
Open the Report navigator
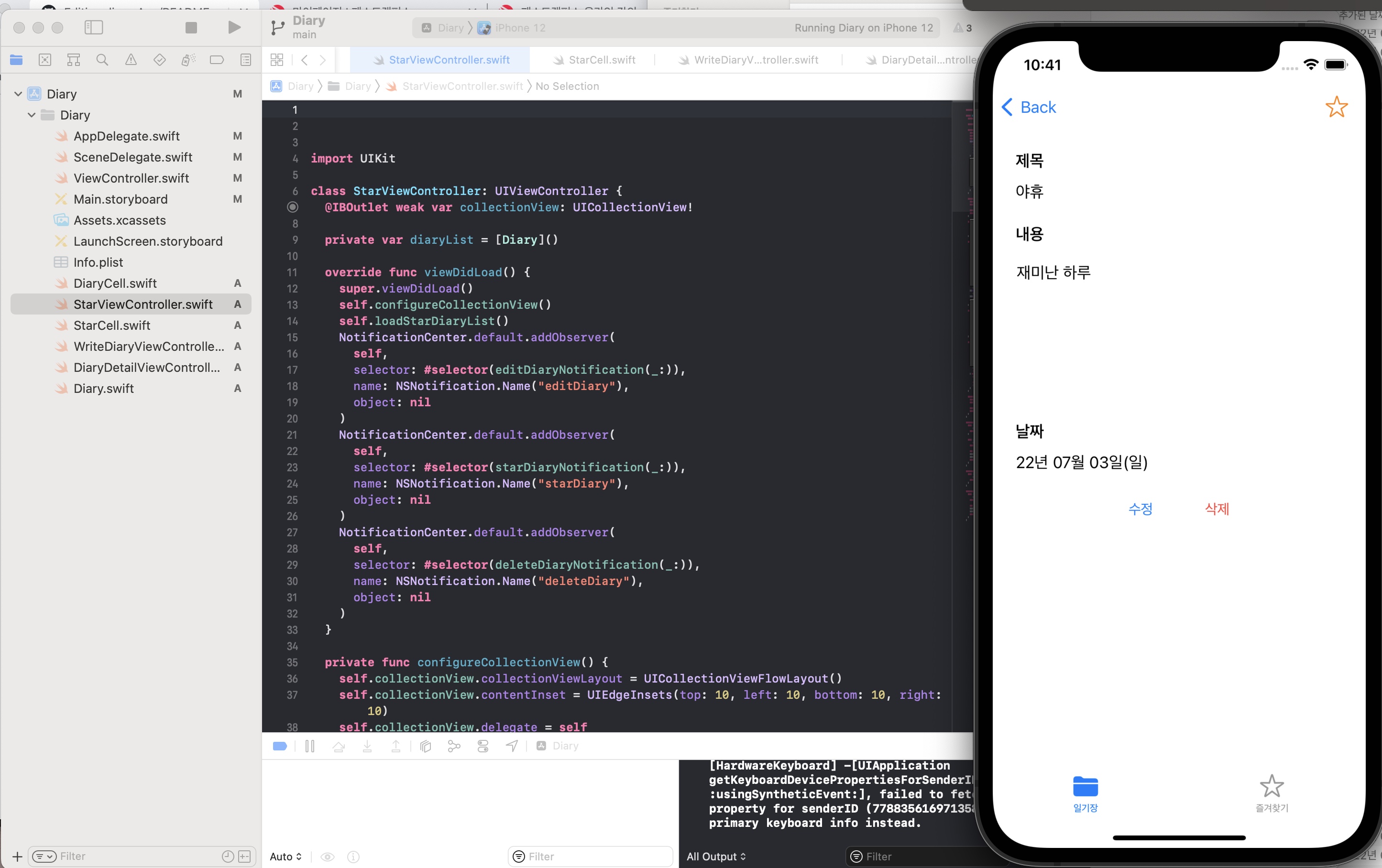pyautogui.click(x=246, y=60)
